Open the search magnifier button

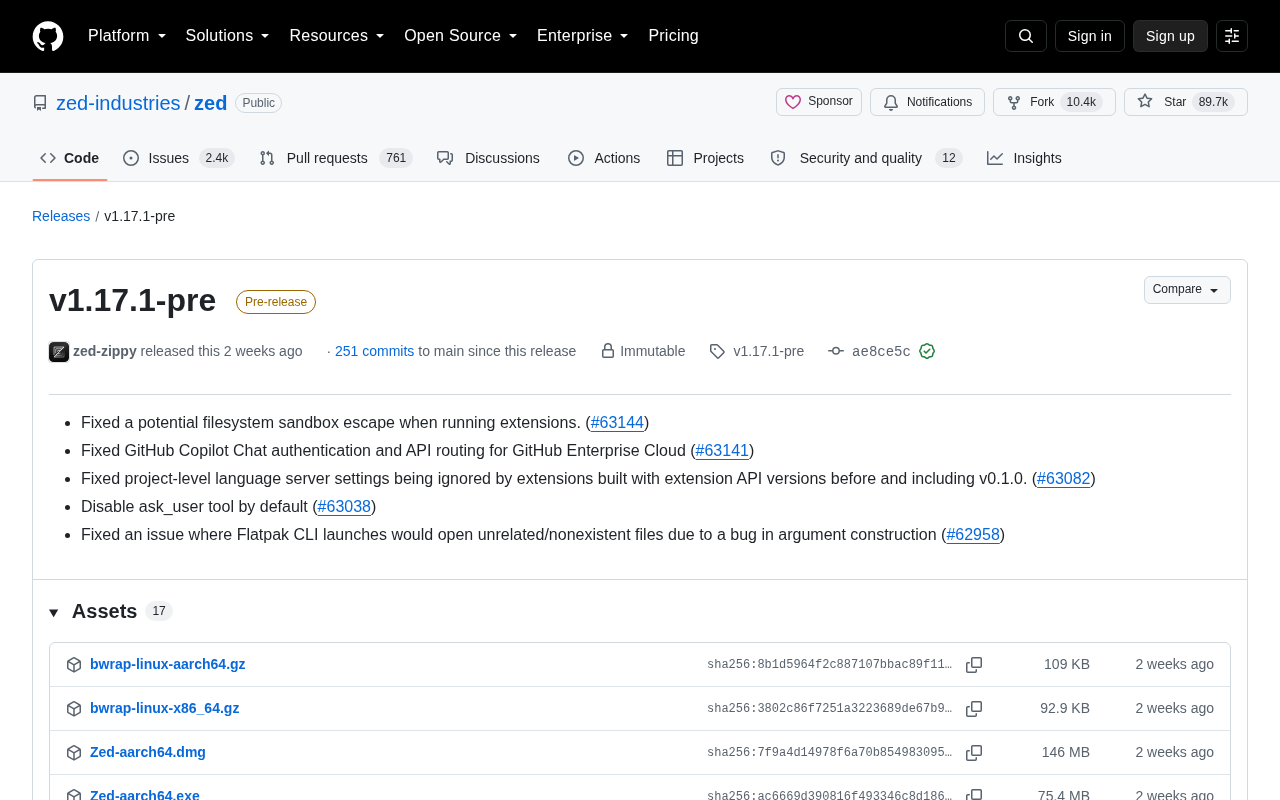(1026, 36)
